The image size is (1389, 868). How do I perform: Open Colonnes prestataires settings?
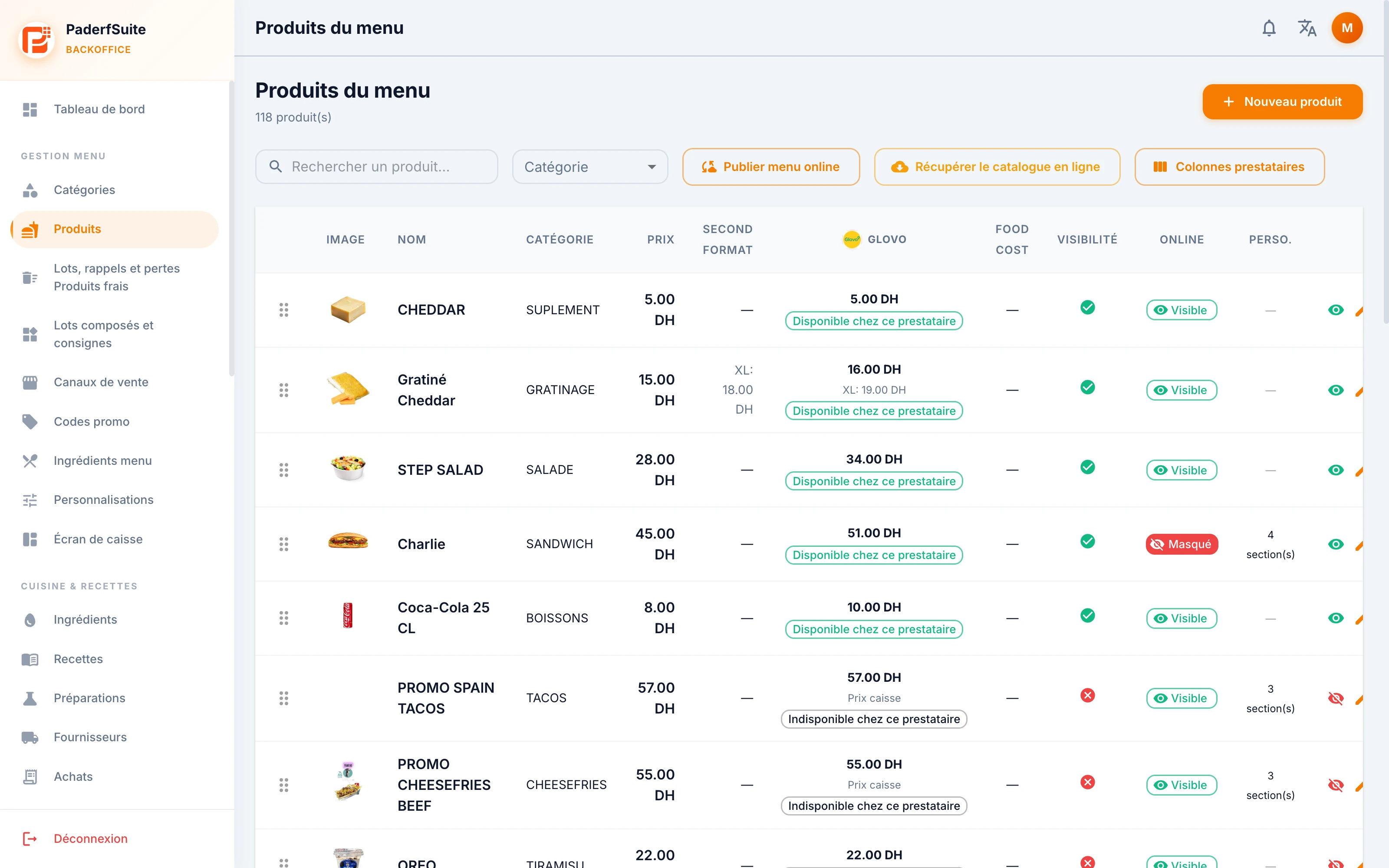pos(1229,167)
